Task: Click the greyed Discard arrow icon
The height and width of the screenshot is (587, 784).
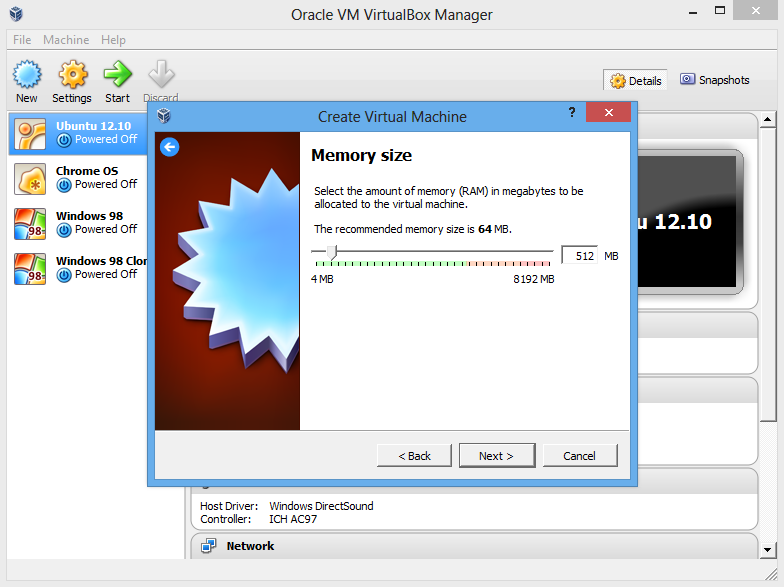Action: pyautogui.click(x=161, y=74)
